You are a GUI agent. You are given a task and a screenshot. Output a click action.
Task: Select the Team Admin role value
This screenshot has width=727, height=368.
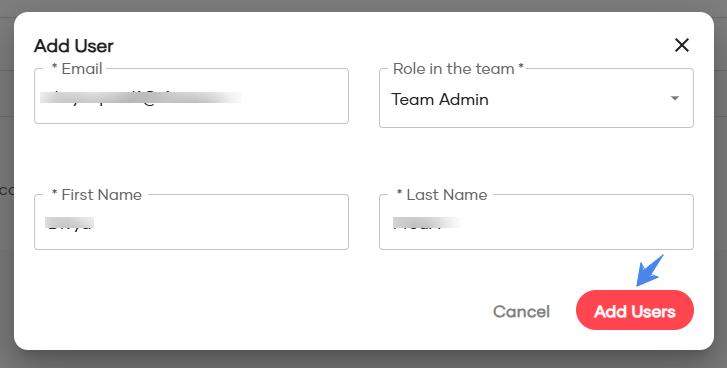pyautogui.click(x=440, y=99)
